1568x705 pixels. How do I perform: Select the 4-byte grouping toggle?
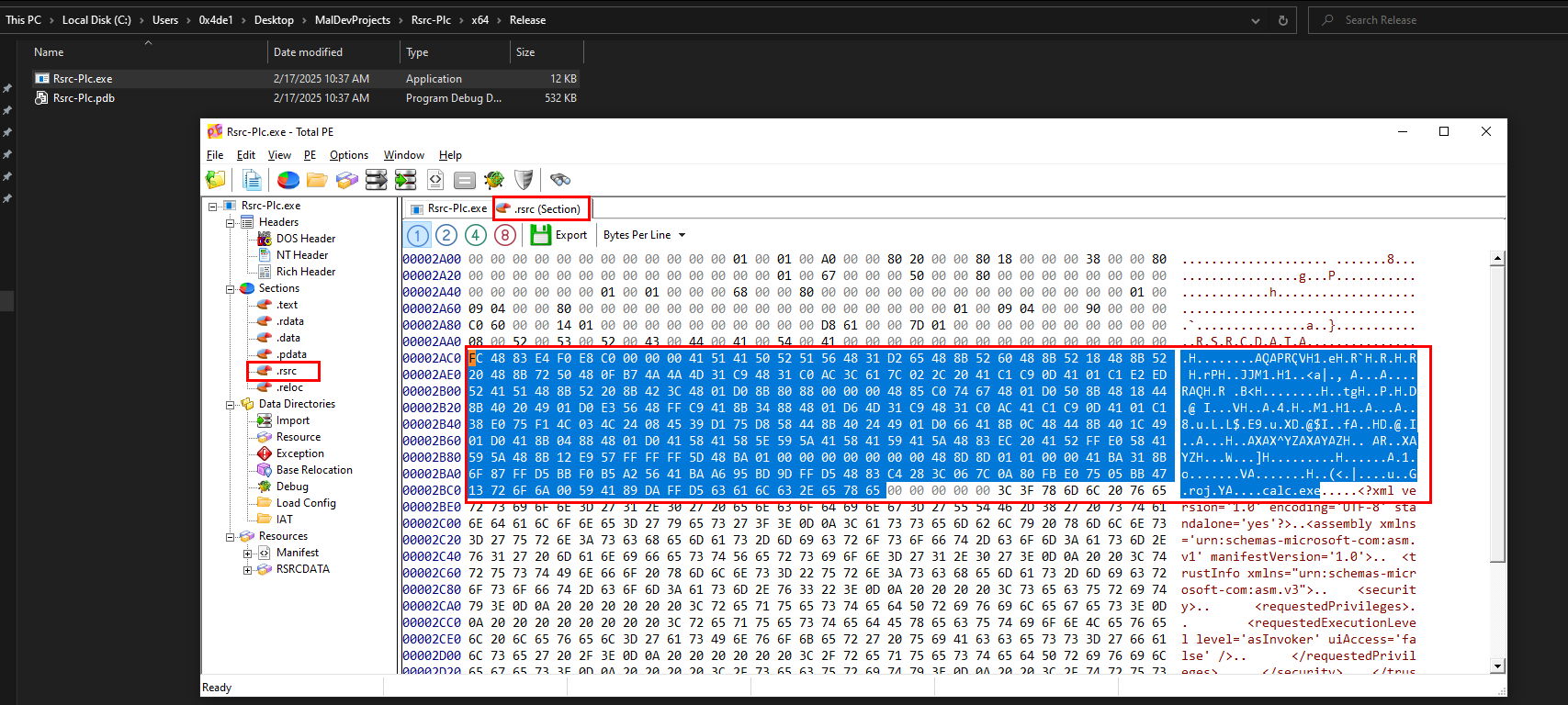point(476,235)
